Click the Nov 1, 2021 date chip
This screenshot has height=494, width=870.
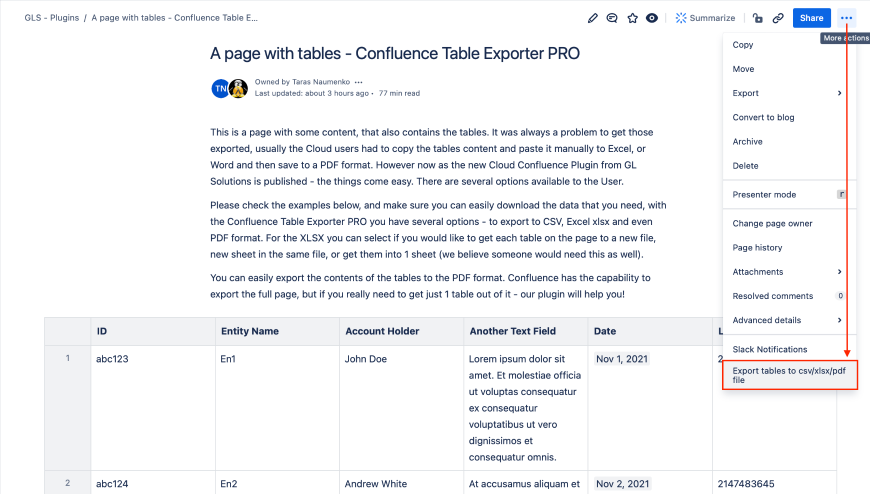point(621,358)
